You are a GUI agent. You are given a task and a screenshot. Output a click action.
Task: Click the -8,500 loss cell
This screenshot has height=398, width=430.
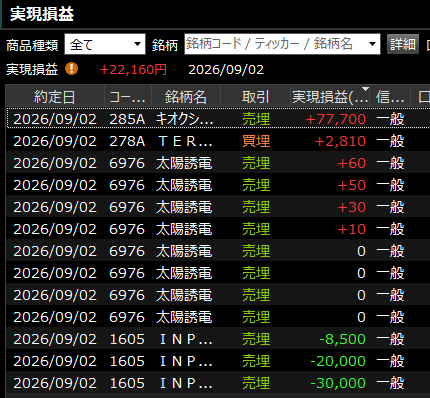342,339
